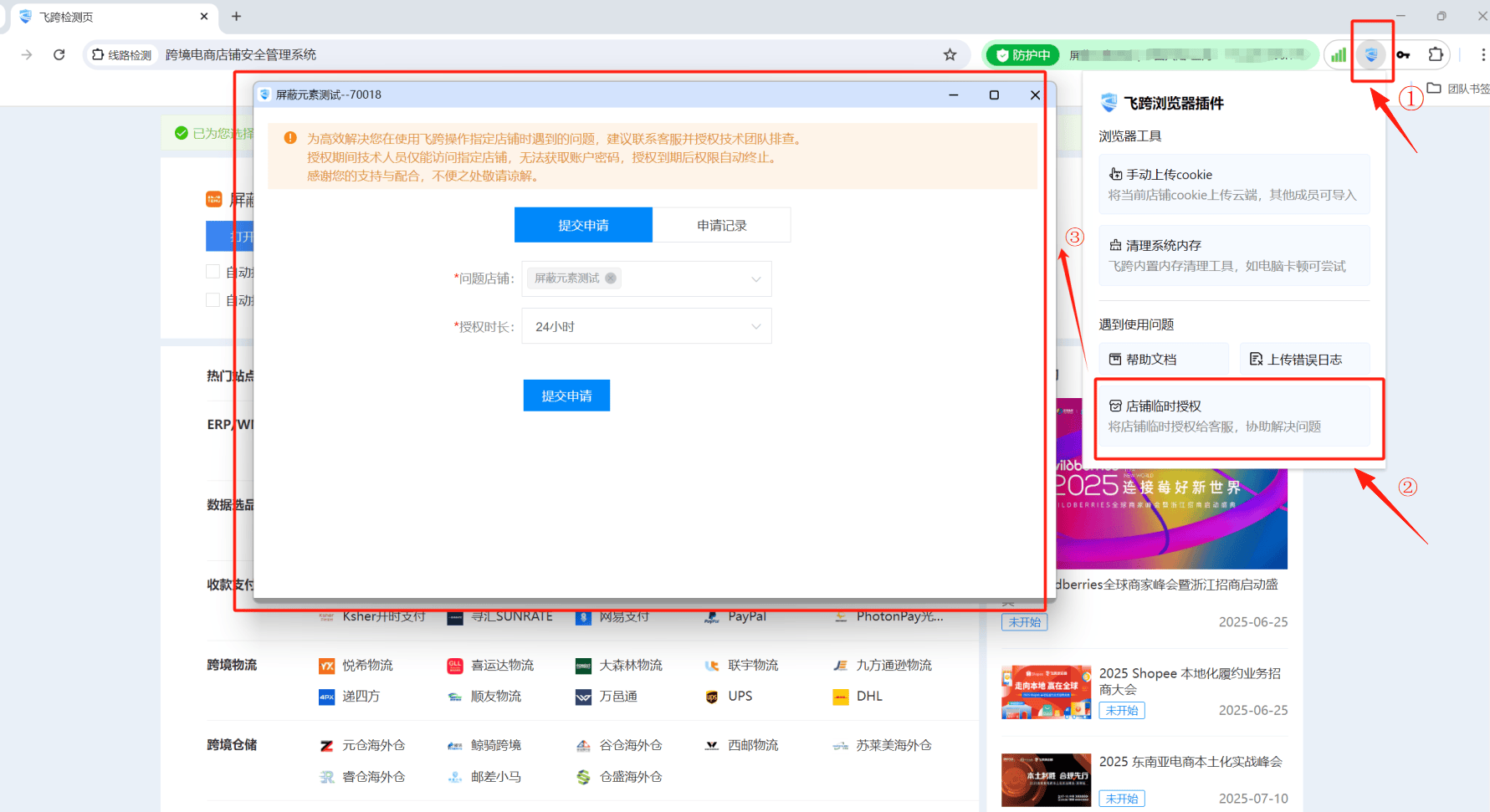Toggle the second 自动 checkbox
Viewport: 1490px width, 812px height.
212,300
